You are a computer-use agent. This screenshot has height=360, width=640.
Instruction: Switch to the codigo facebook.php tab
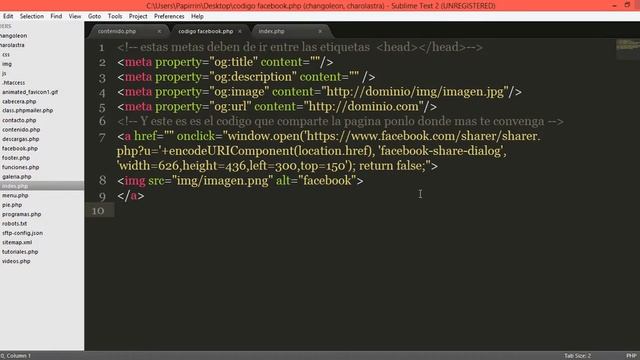(205, 31)
